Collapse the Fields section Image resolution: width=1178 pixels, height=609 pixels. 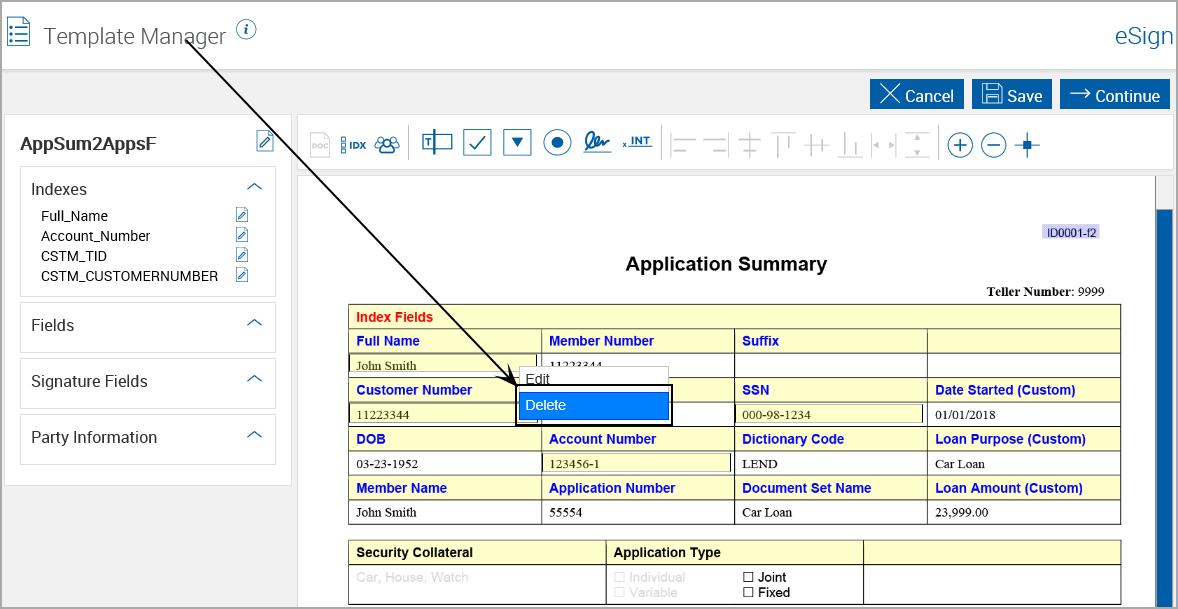[255, 323]
